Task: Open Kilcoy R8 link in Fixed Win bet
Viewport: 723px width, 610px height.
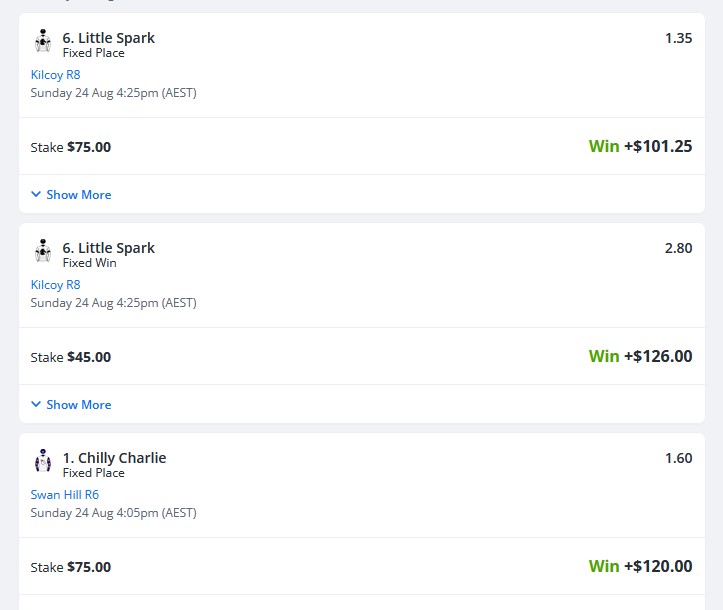Action: click(x=55, y=284)
